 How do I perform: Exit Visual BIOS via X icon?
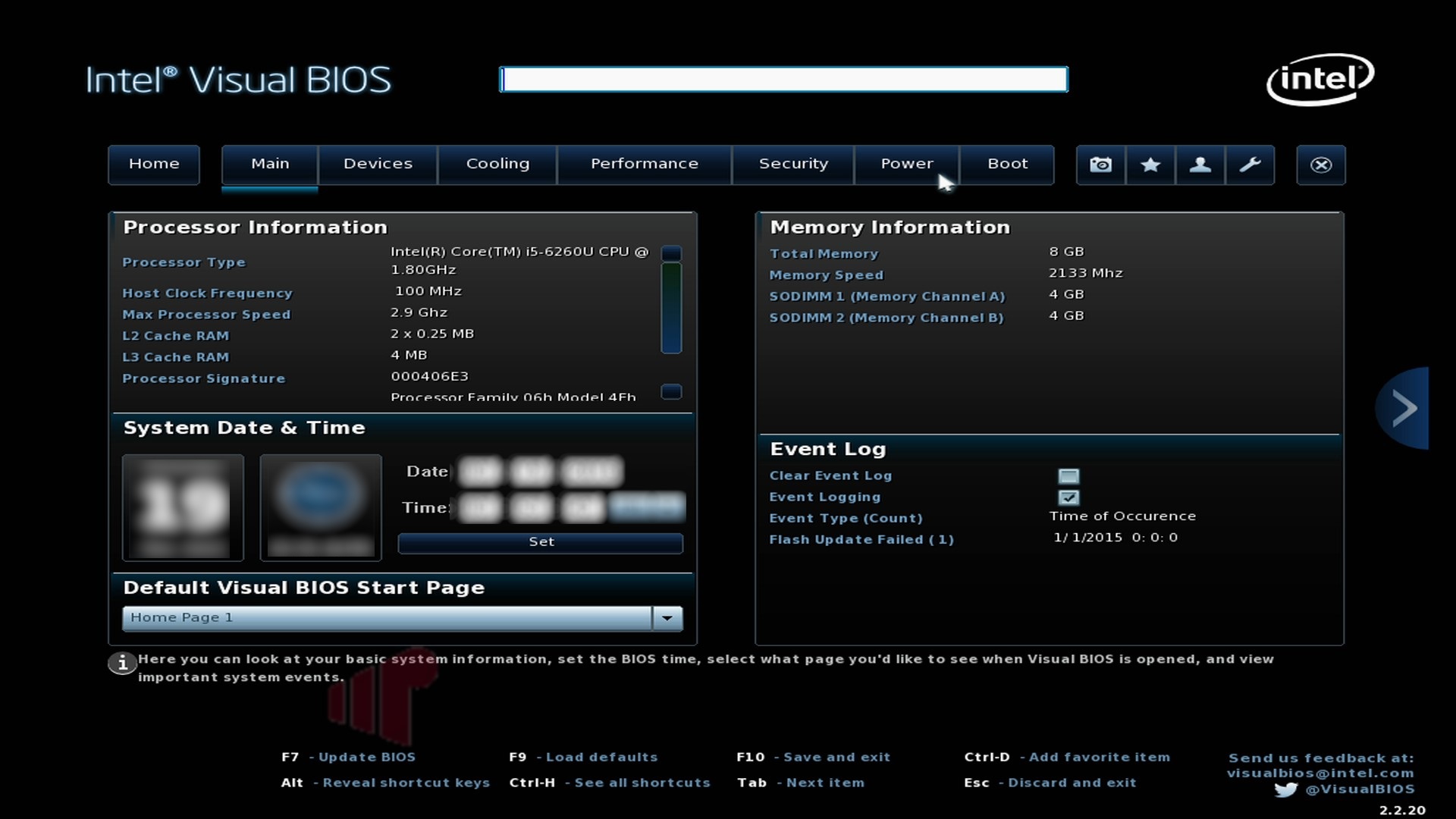(x=1321, y=165)
